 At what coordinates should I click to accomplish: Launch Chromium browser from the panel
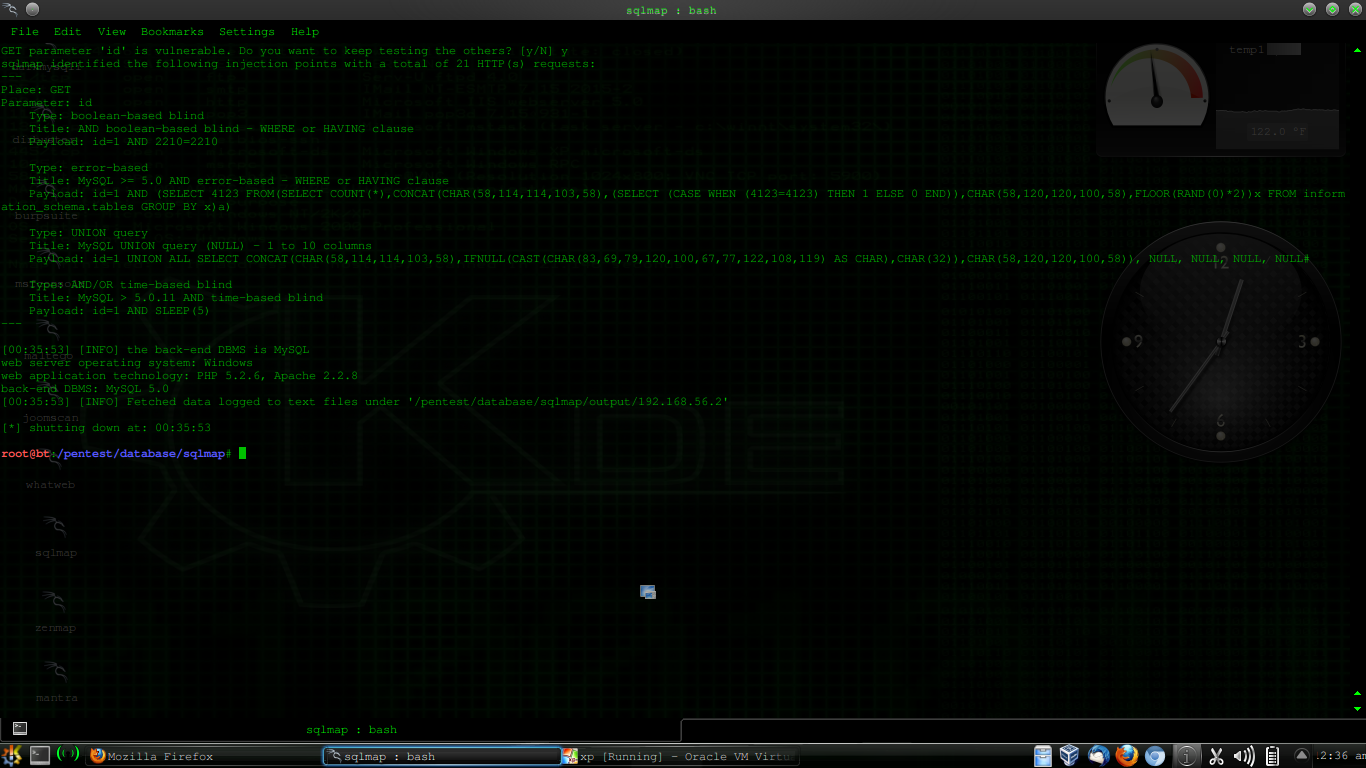(x=1155, y=756)
